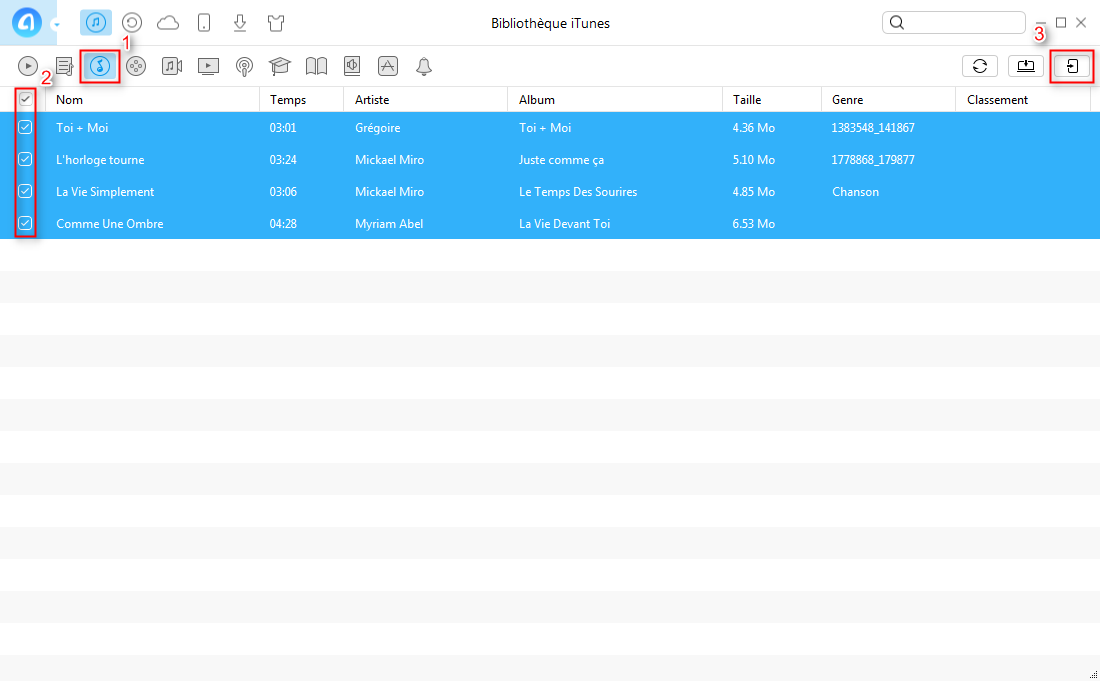Image resolution: width=1100 pixels, height=681 pixels.
Task: Click album La Vie Devant Toi
Action: [565, 224]
